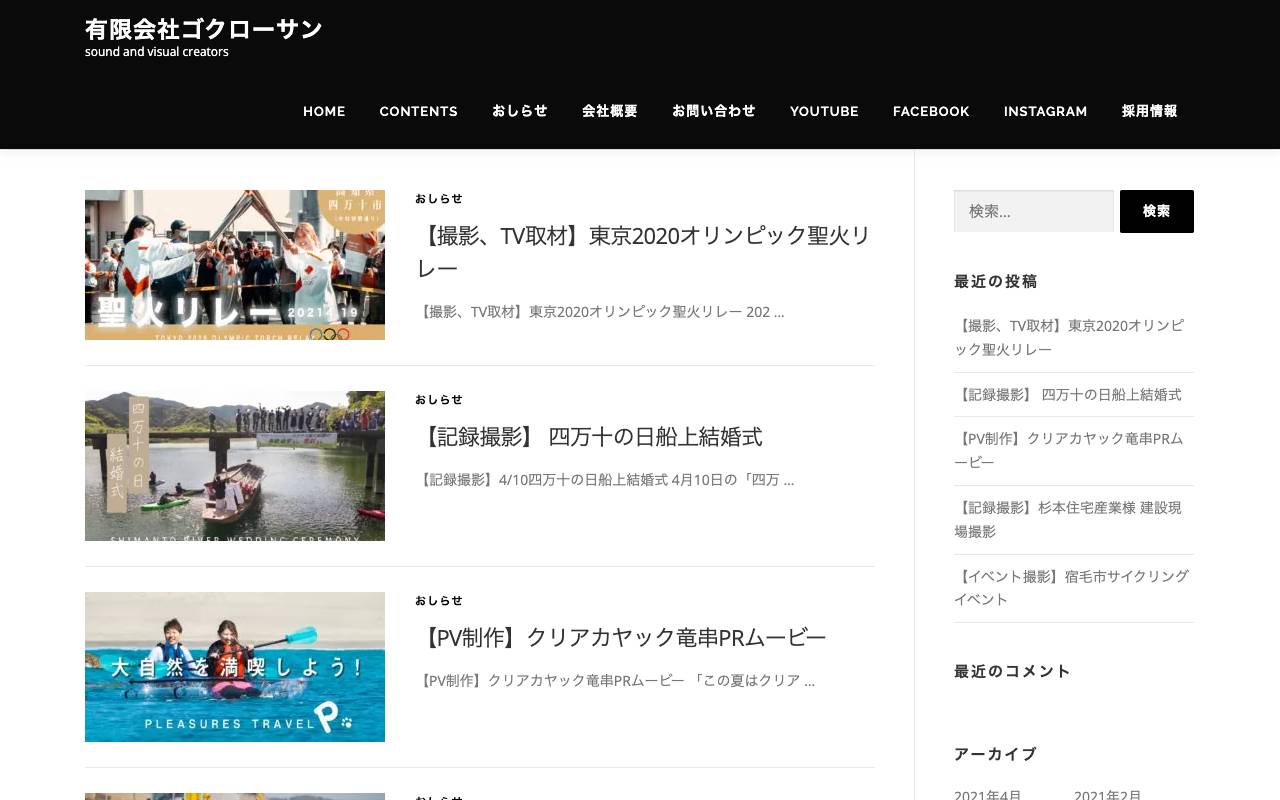Open the 大自然を満喫しよう kayak thumbnail
Image resolution: width=1280 pixels, height=800 pixels.
click(x=235, y=667)
